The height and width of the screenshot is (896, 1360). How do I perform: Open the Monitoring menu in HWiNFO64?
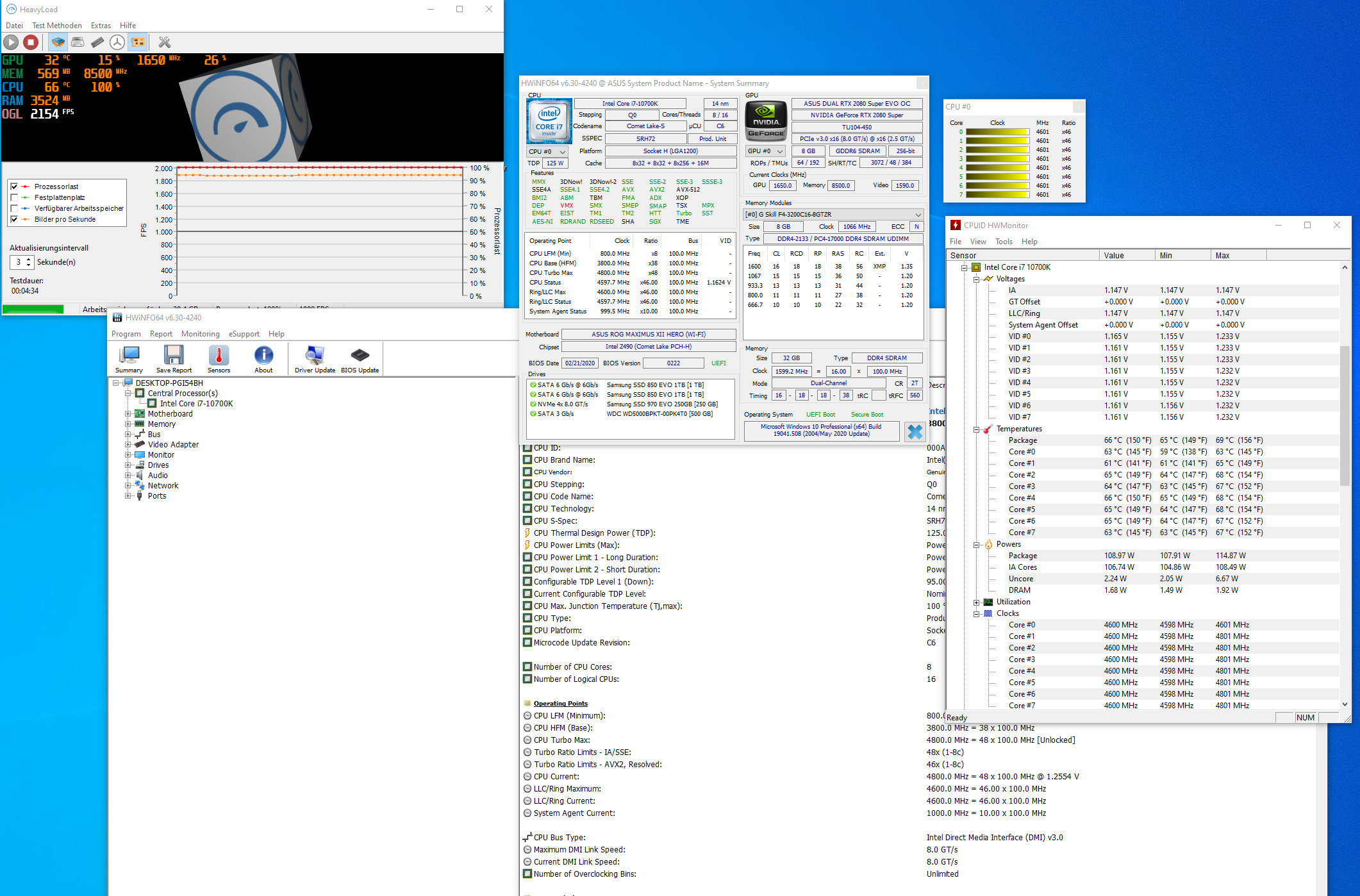(x=200, y=334)
